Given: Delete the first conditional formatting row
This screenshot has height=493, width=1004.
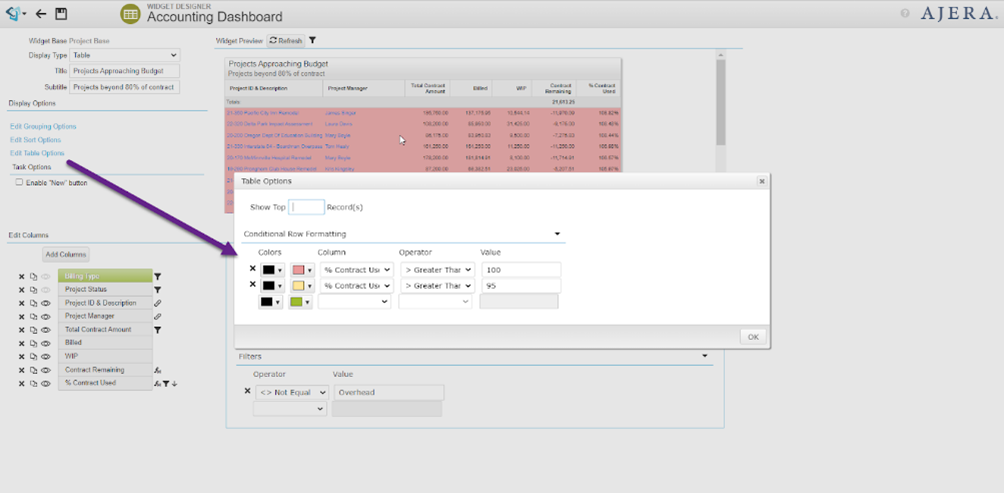Looking at the screenshot, I should pyautogui.click(x=252, y=269).
